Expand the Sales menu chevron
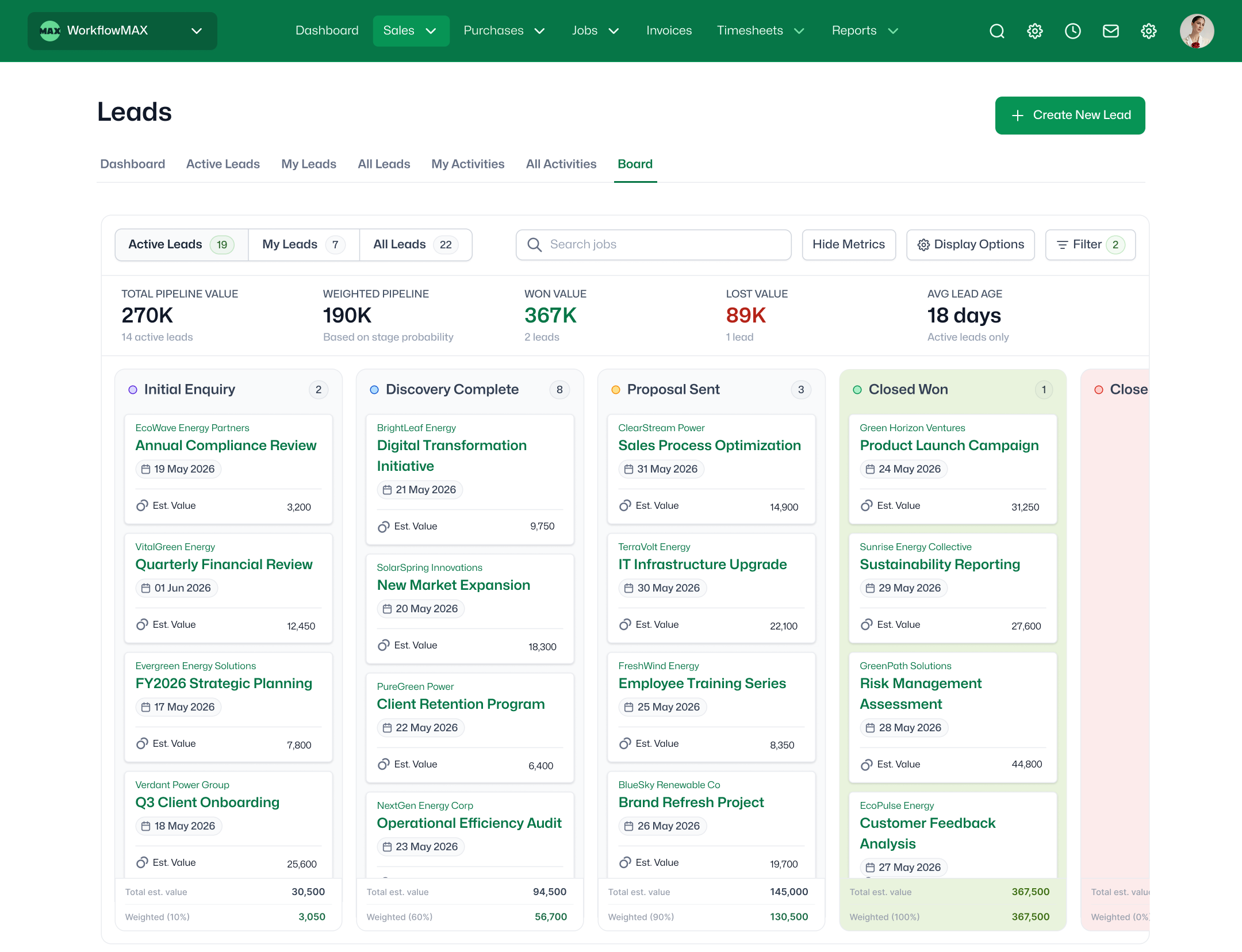The height and width of the screenshot is (952, 1242). click(431, 31)
